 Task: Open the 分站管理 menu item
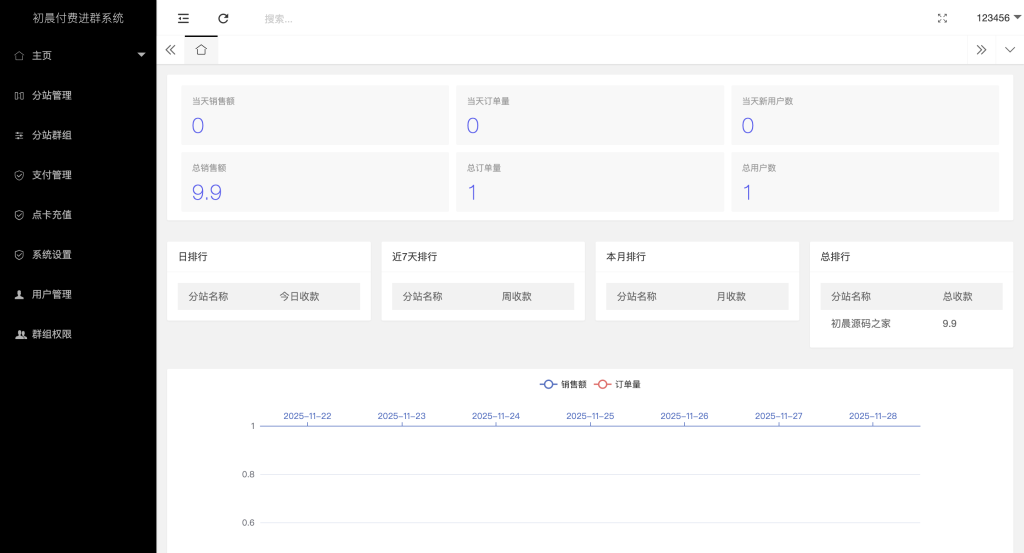(78, 95)
